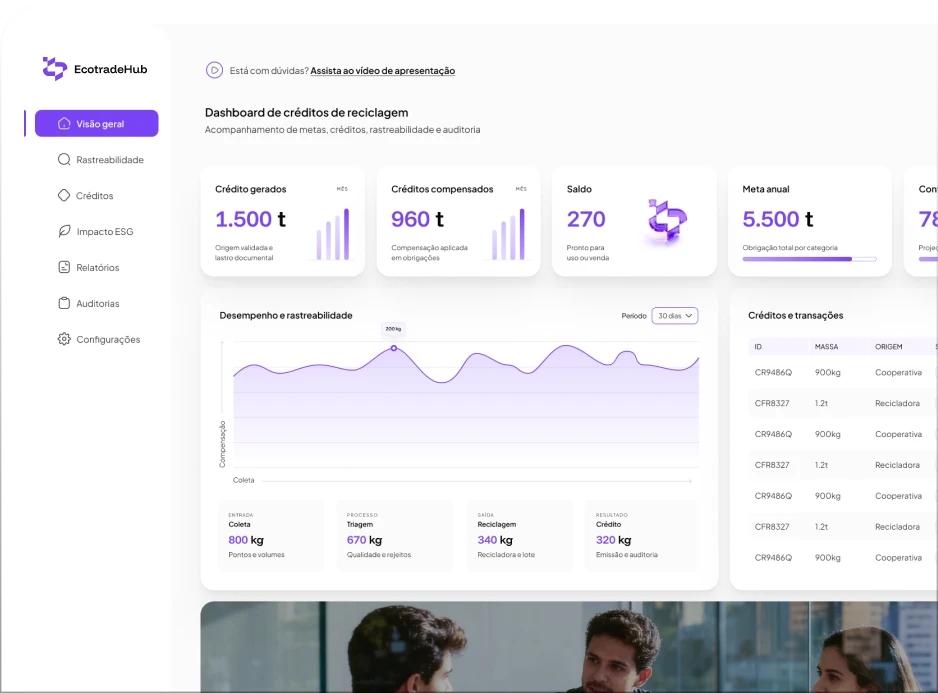The height and width of the screenshot is (693, 938).
Task: Click the Desempenho e rastreabilidade chart title
Action: (285, 315)
